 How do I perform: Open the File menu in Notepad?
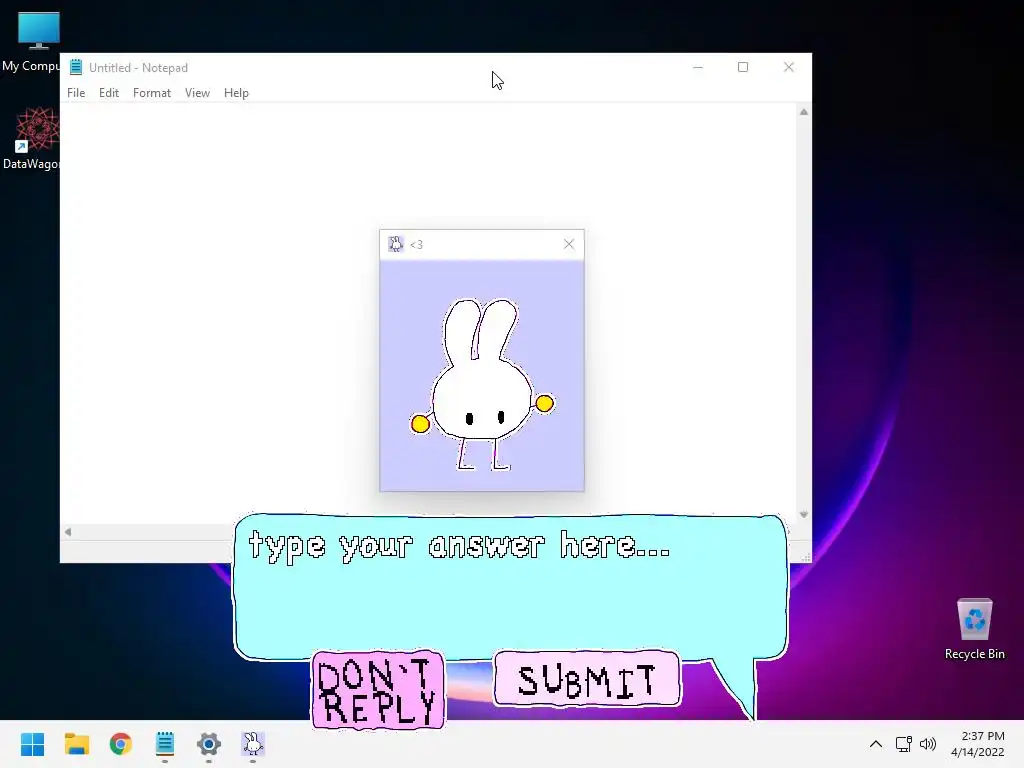coord(76,93)
